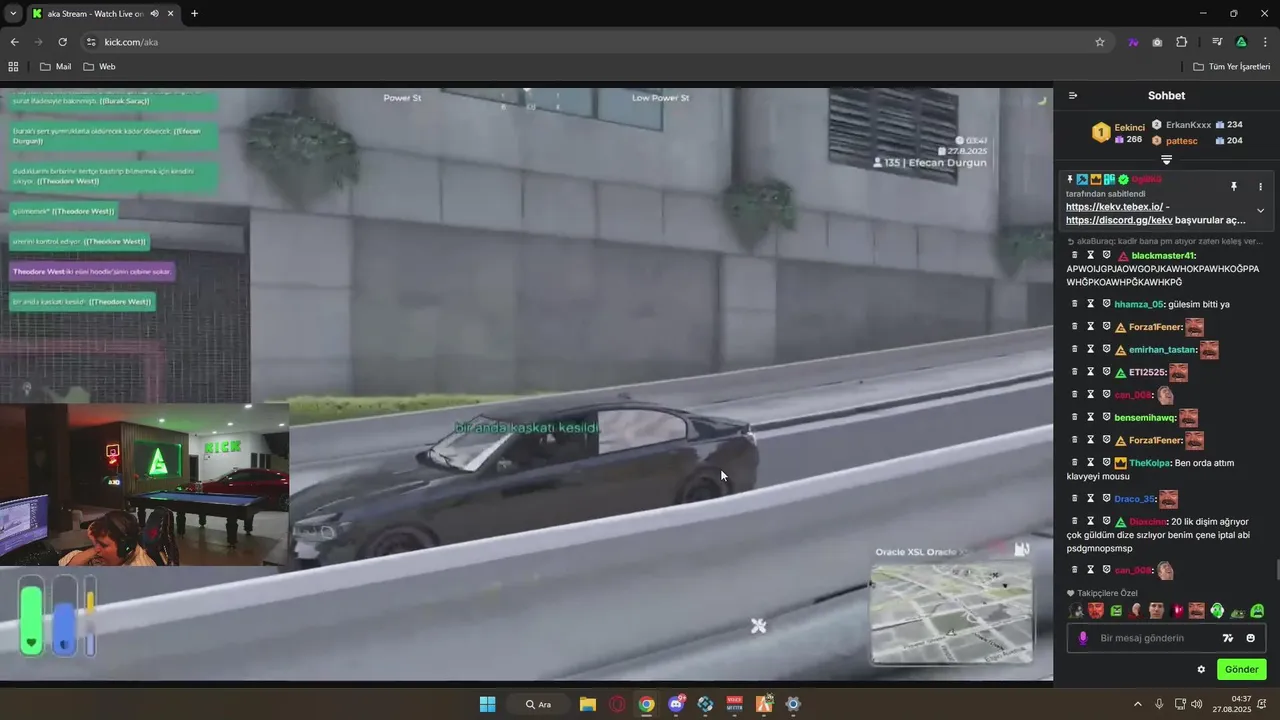
Task: Open moderation shield for bensemihawq
Action: (x=1107, y=417)
